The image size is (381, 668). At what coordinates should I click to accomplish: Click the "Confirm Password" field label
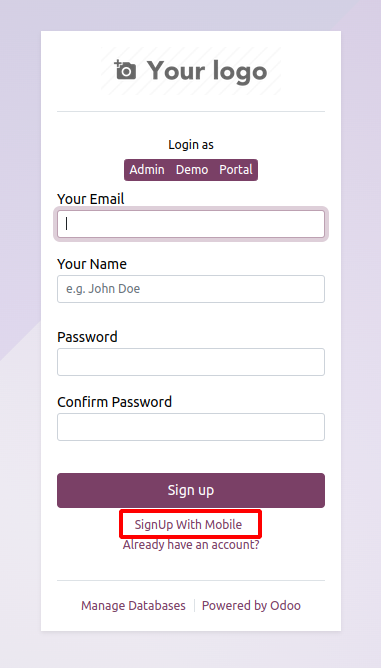(115, 402)
